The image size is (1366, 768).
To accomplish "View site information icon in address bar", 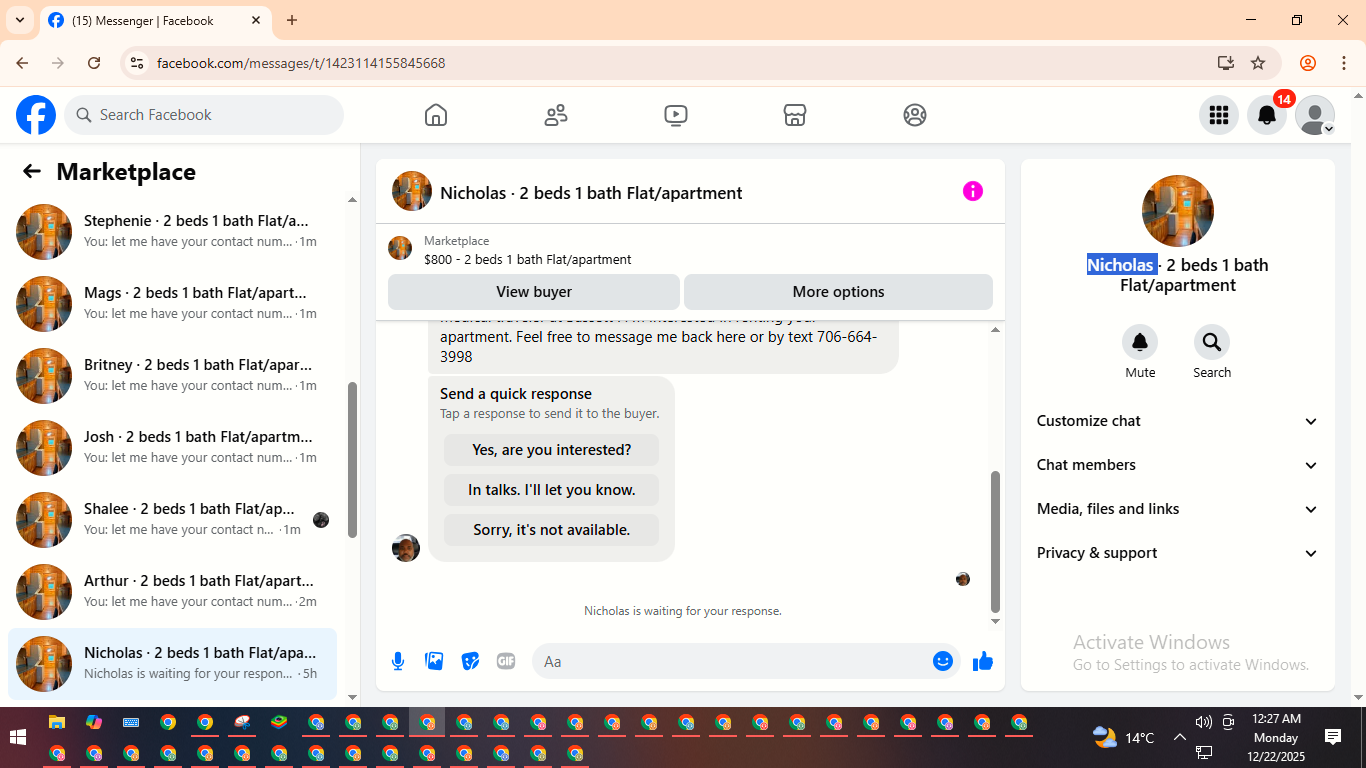I will click(x=137, y=63).
